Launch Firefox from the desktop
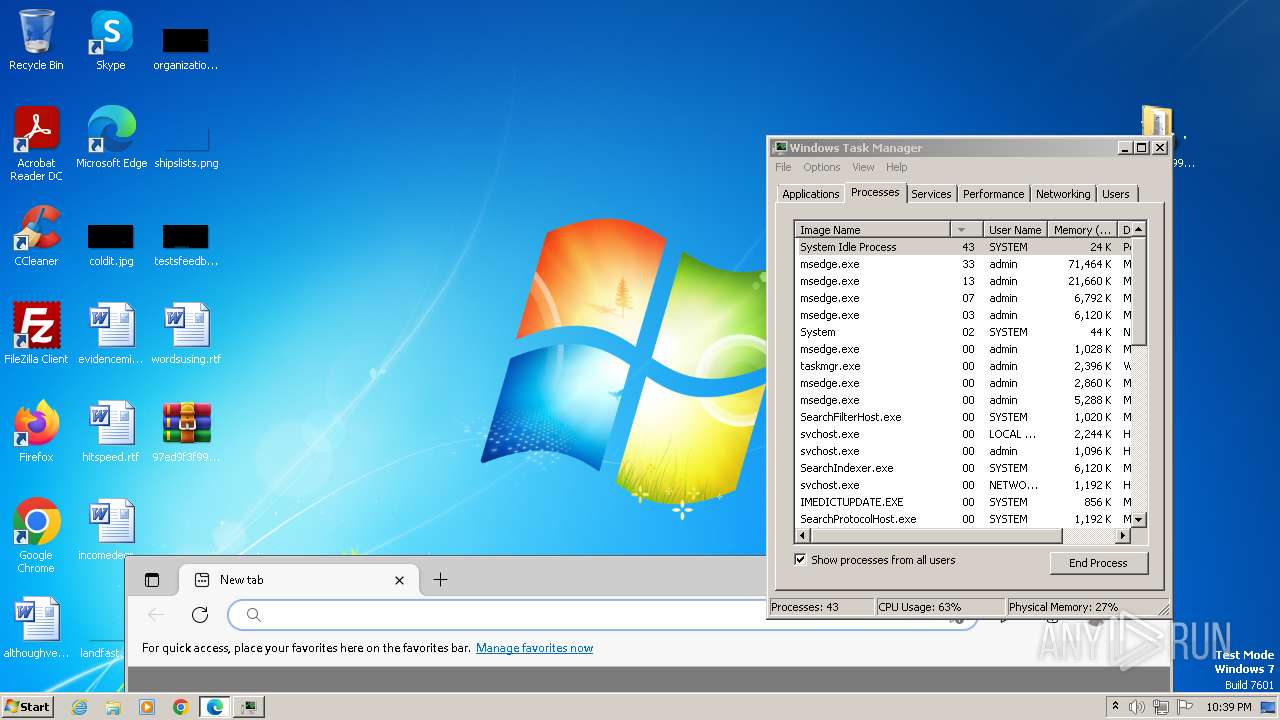The height and width of the screenshot is (720, 1280). click(36, 432)
